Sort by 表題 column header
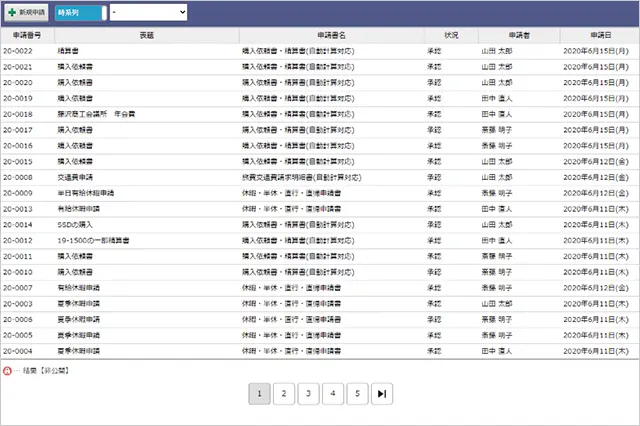The image size is (640, 426). pos(146,35)
